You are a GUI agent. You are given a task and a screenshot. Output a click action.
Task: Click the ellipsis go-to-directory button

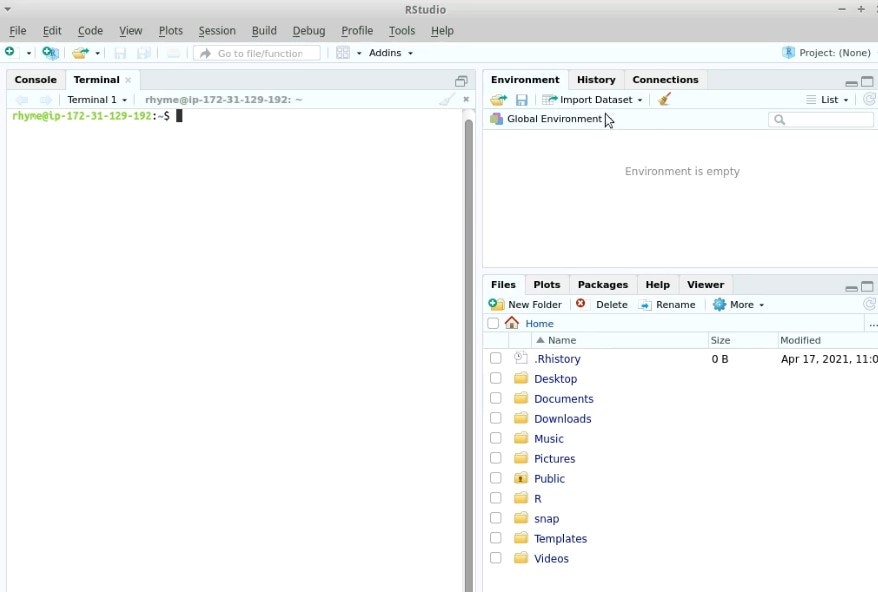[872, 324]
